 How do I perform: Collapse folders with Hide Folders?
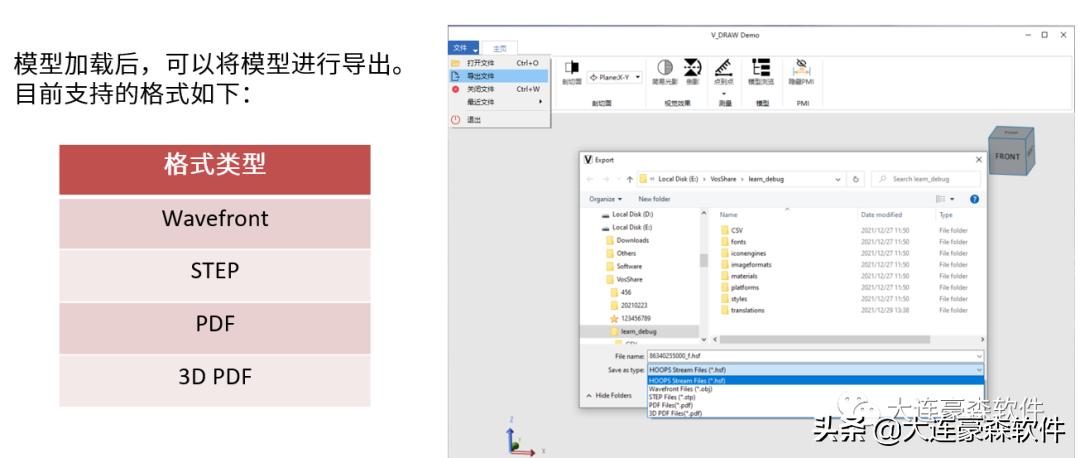click(x=608, y=396)
